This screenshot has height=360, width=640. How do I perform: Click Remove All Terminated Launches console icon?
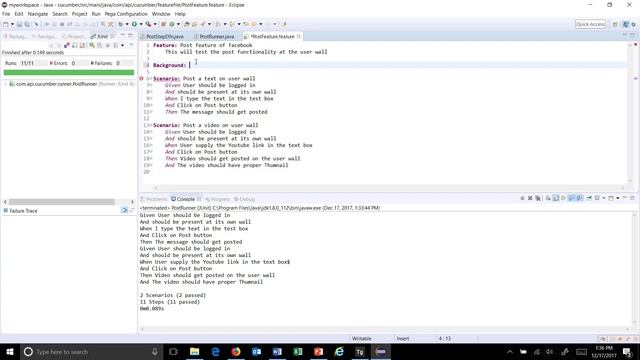click(x=538, y=198)
